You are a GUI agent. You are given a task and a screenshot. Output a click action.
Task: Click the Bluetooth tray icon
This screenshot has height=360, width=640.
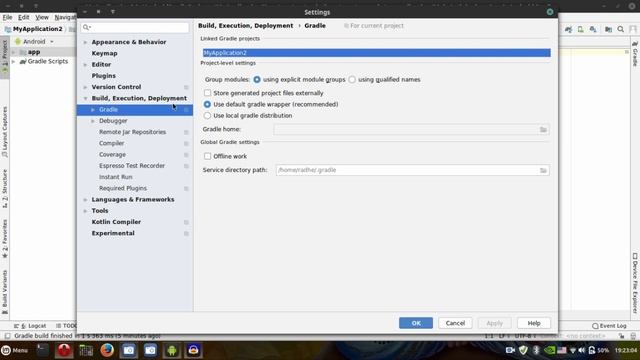pyautogui.click(x=536, y=350)
